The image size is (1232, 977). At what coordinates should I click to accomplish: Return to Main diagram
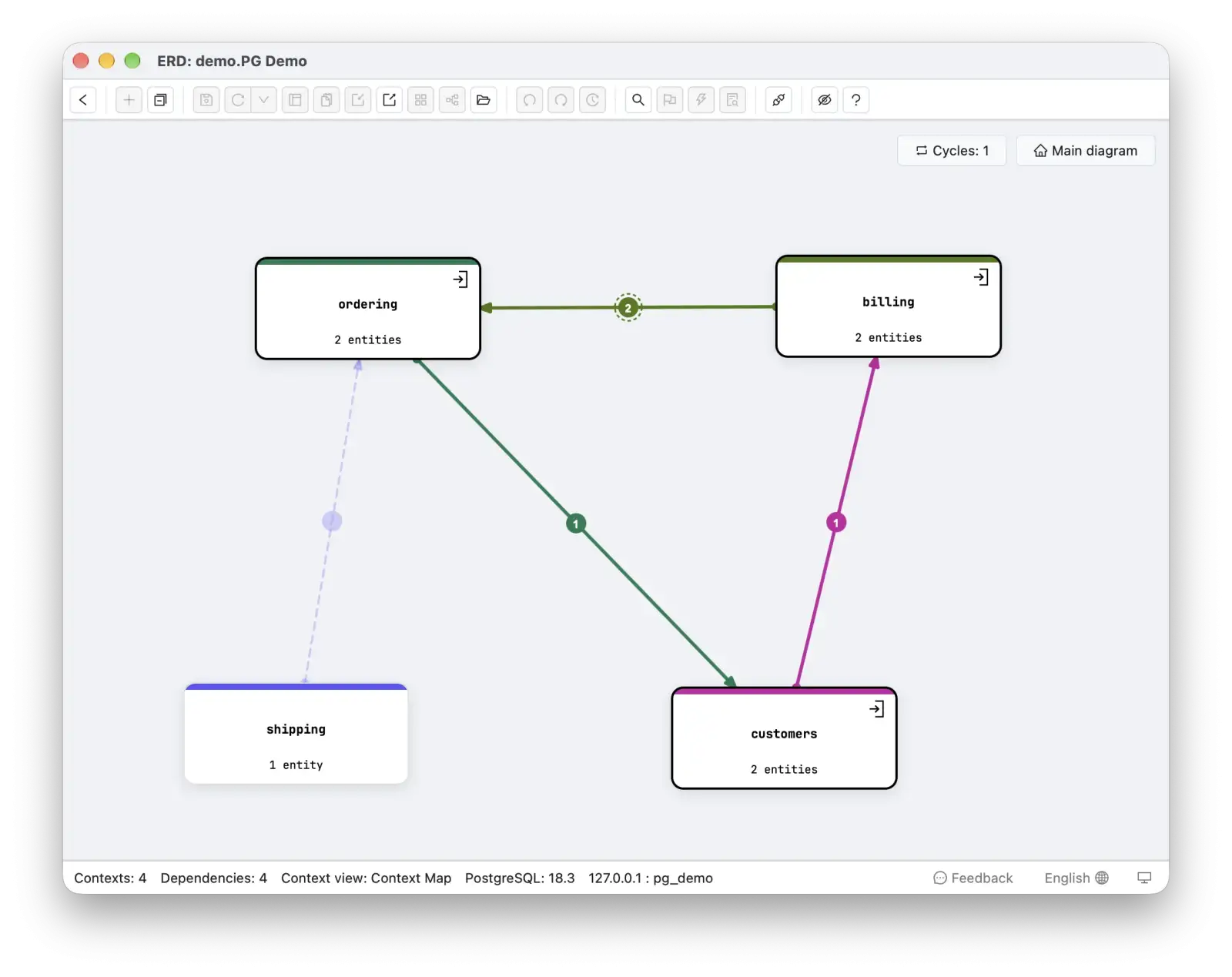pyautogui.click(x=1086, y=151)
